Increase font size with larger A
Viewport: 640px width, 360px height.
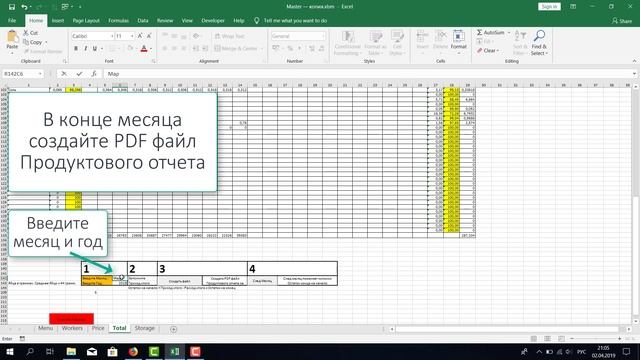pyautogui.click(x=140, y=36)
